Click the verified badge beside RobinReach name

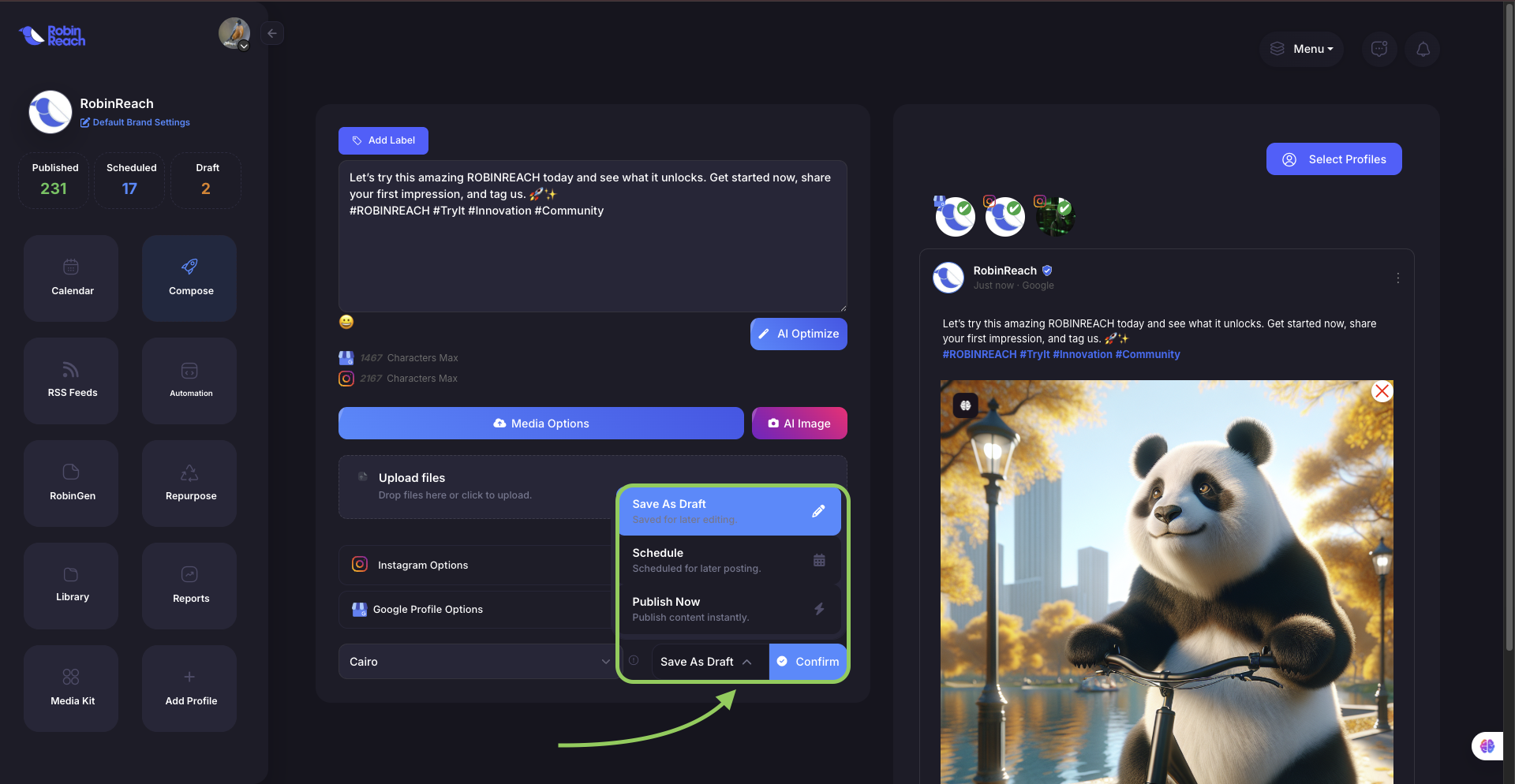pos(1047,271)
